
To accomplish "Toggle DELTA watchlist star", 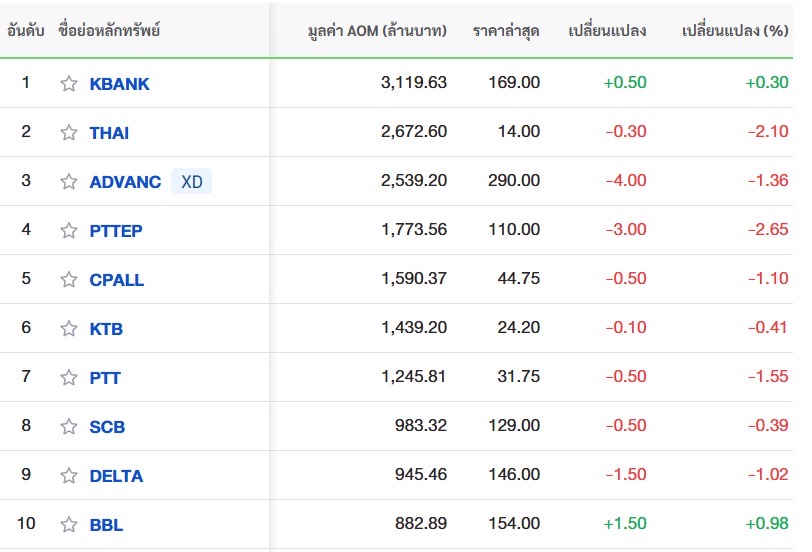I will (68, 476).
